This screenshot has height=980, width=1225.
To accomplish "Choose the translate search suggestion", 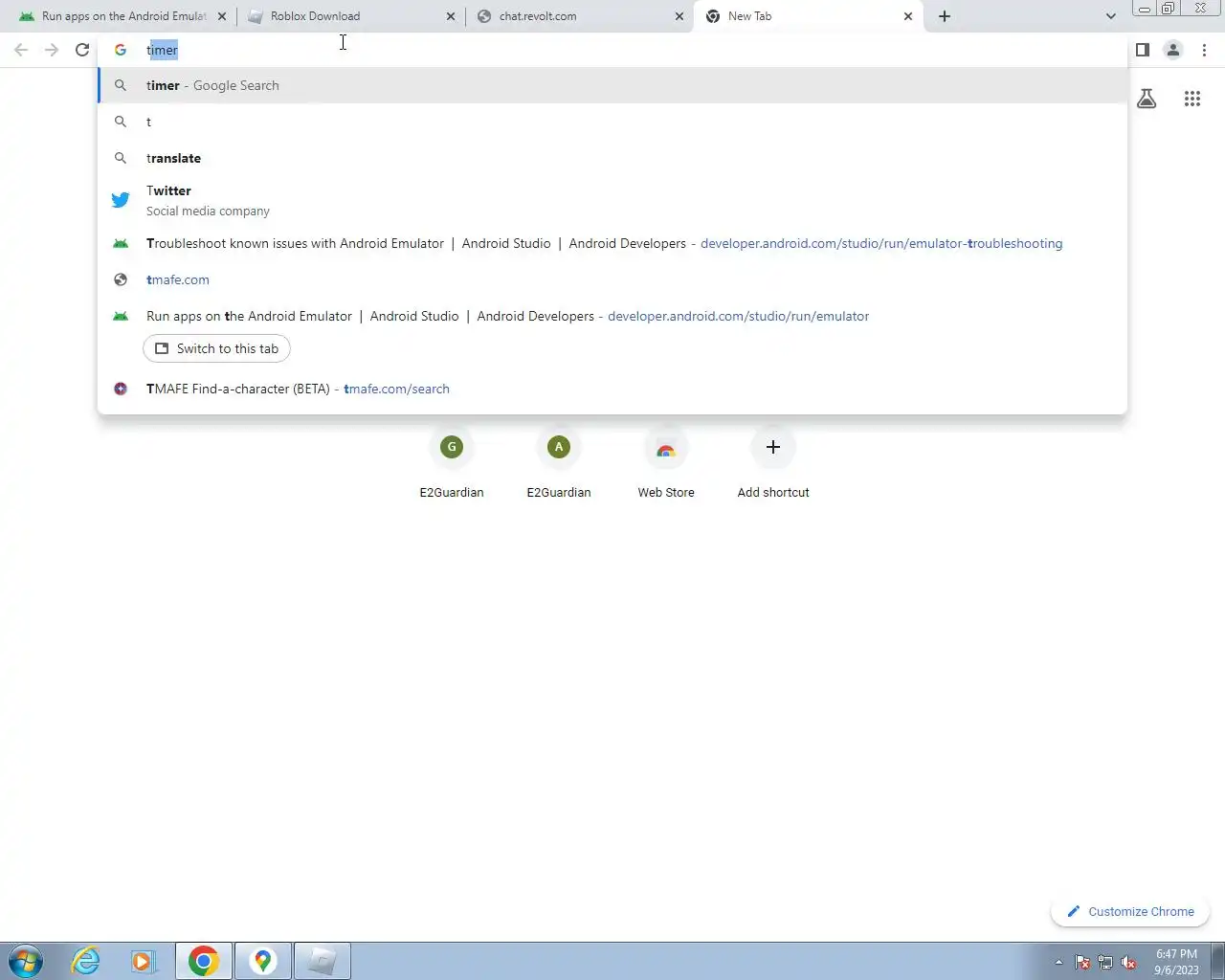I will [612, 158].
